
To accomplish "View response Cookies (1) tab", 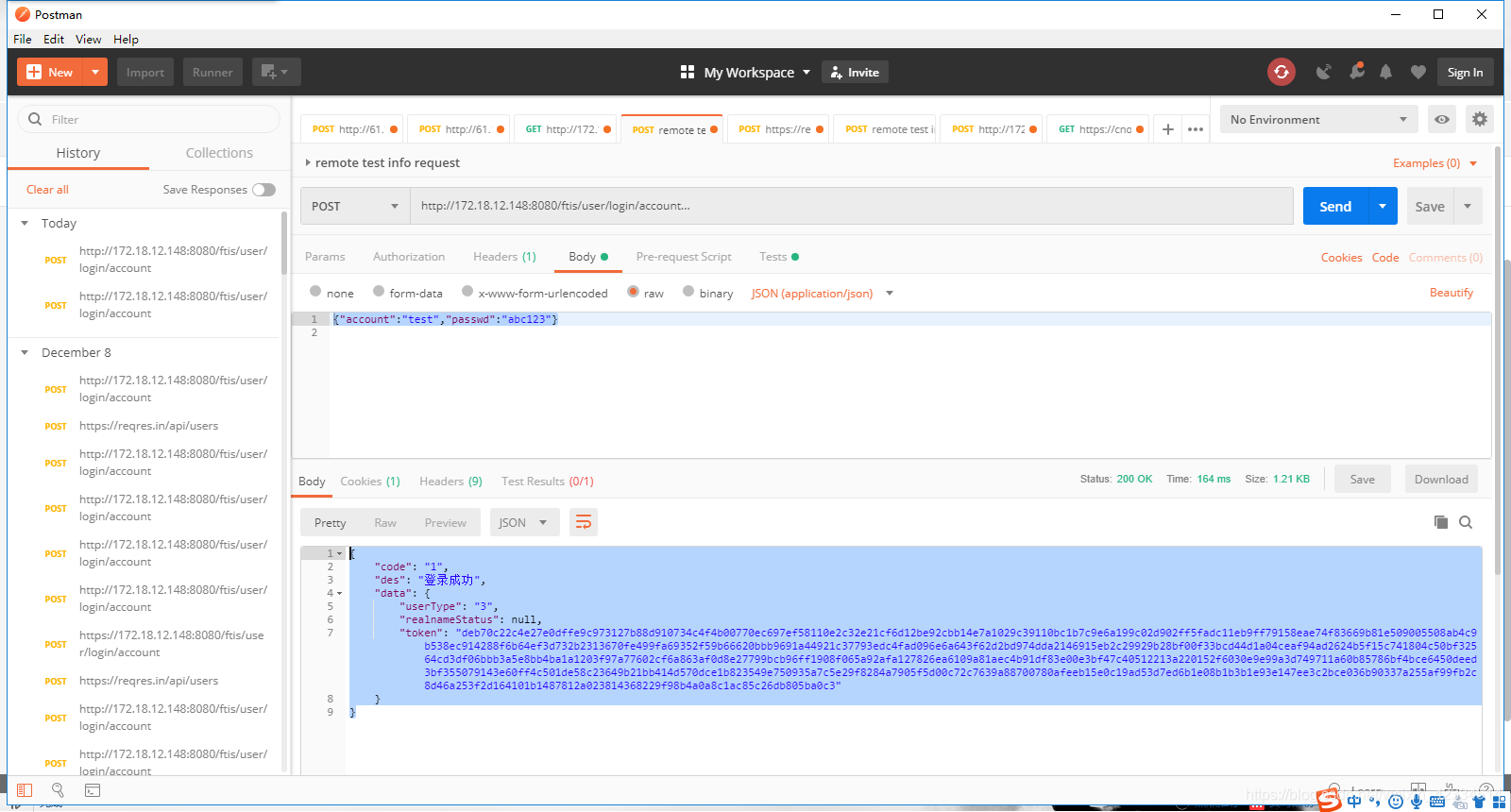I will (x=370, y=482).
